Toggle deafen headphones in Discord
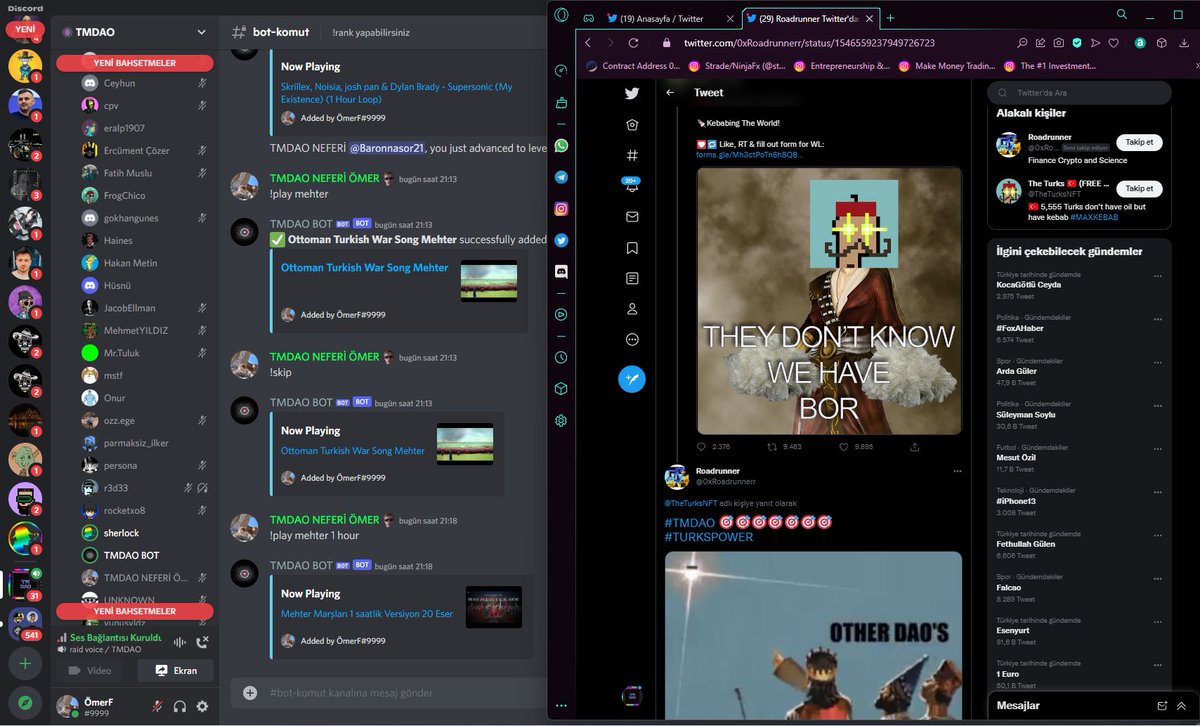The width and height of the screenshot is (1200, 726). pyautogui.click(x=180, y=706)
